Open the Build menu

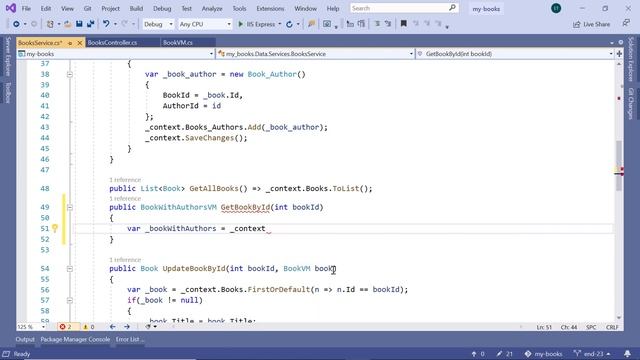pyautogui.click(x=136, y=9)
